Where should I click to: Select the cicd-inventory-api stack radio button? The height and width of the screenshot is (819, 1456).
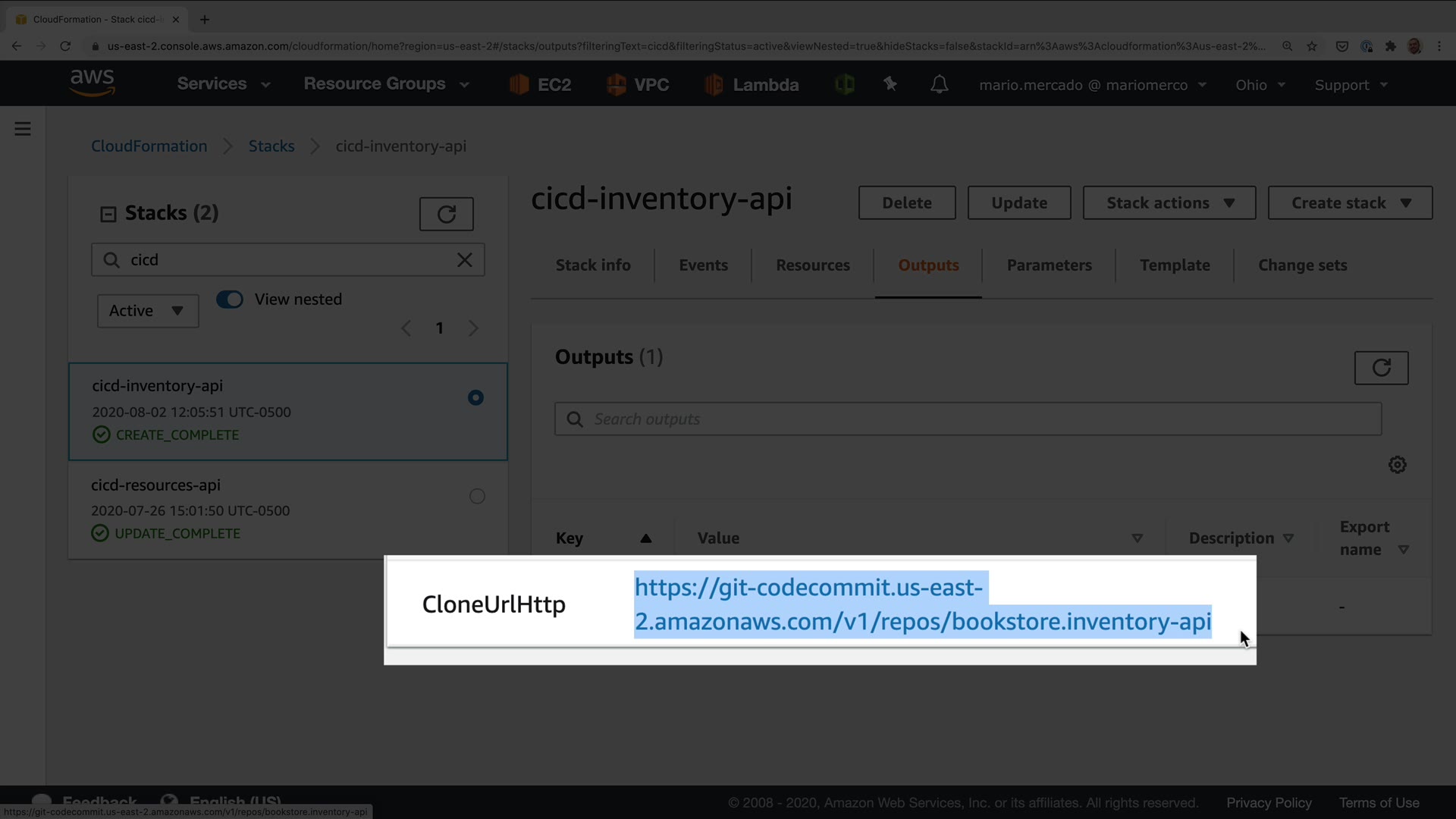pyautogui.click(x=475, y=397)
